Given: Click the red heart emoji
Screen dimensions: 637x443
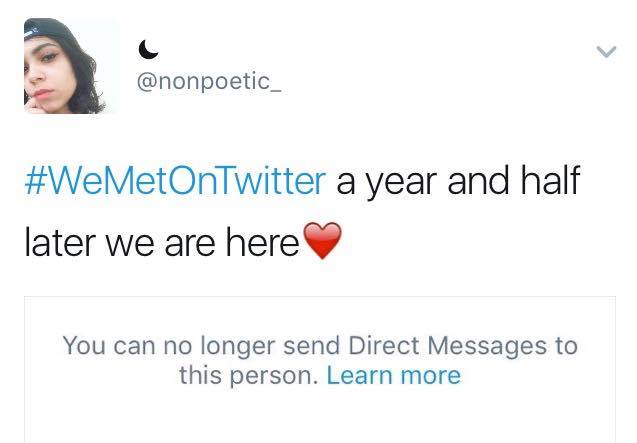Looking at the screenshot, I should point(321,243).
